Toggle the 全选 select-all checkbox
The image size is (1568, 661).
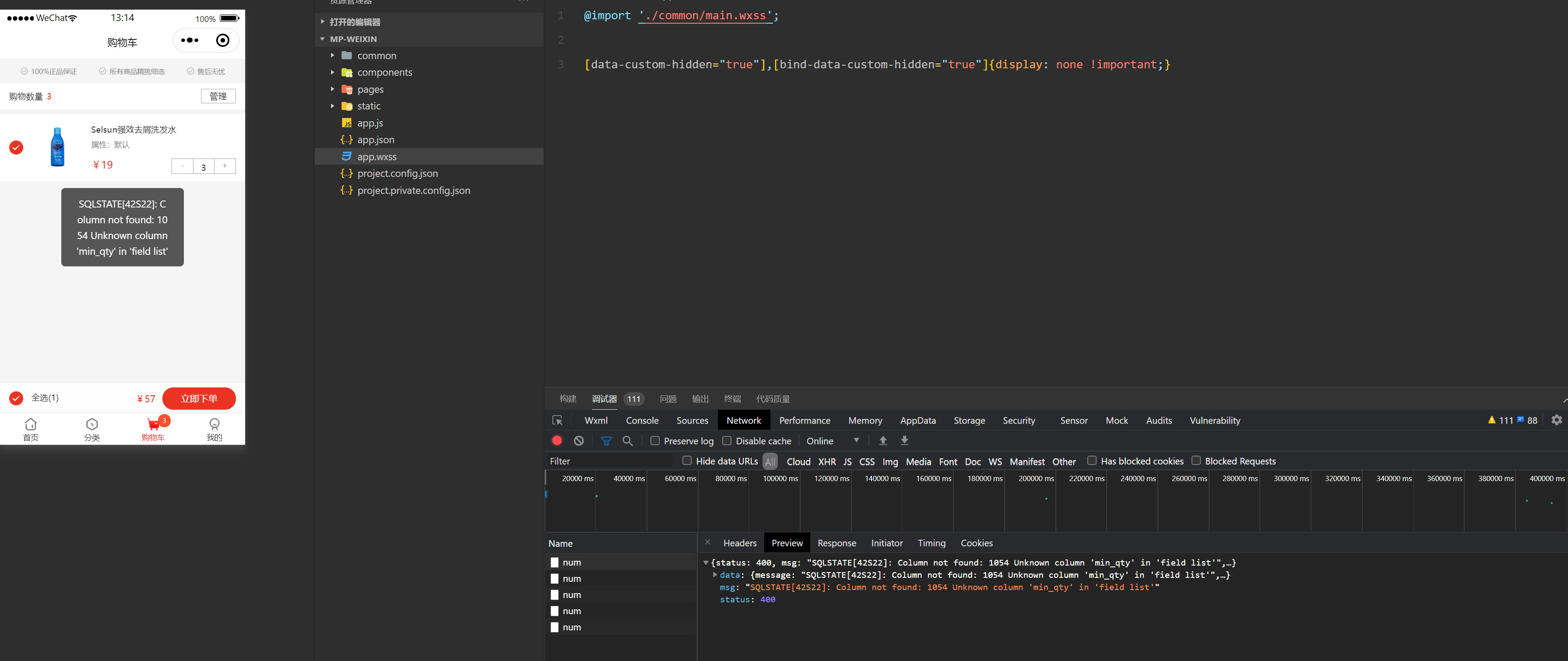(x=17, y=398)
